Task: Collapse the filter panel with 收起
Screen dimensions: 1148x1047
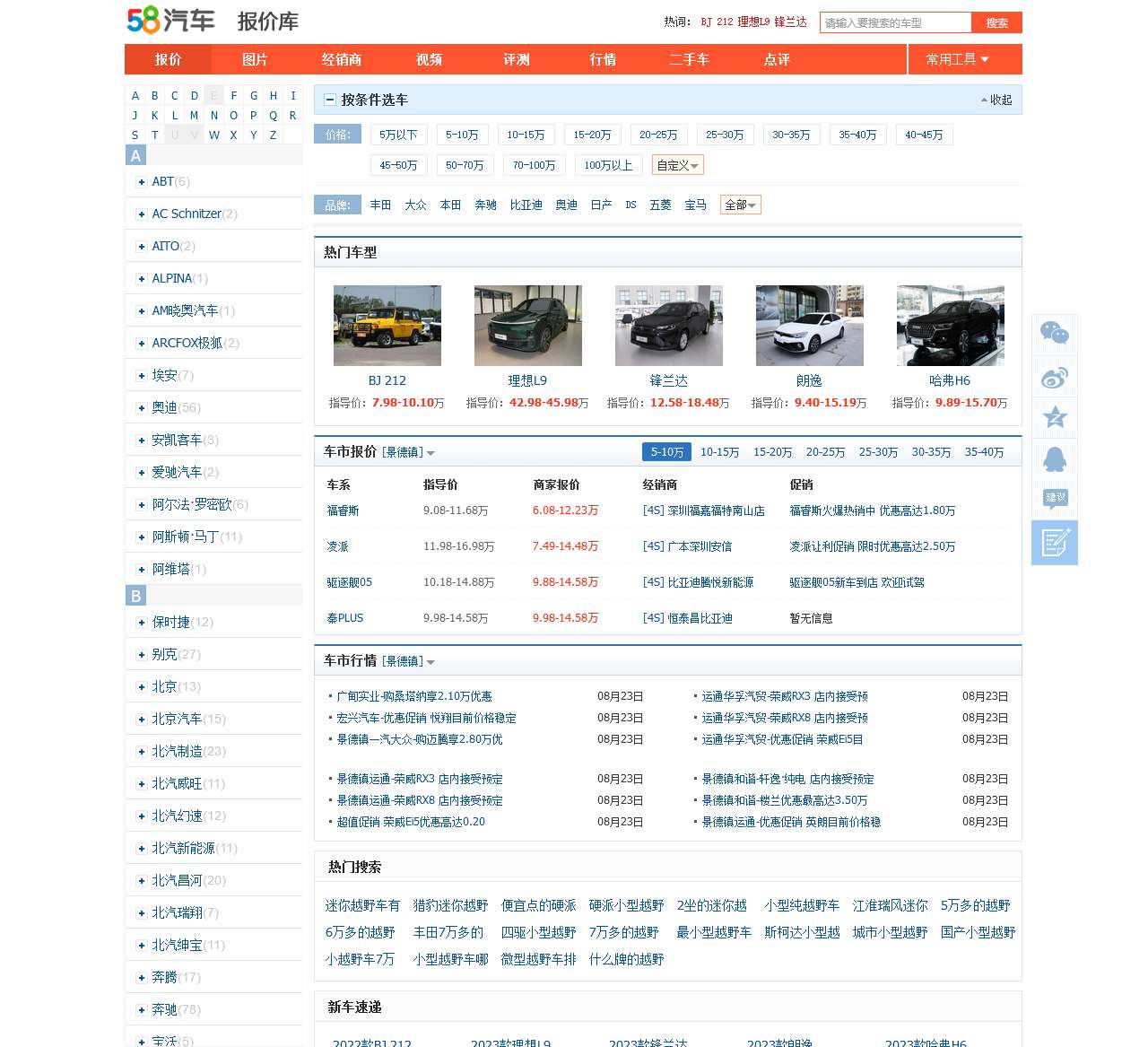Action: click(996, 100)
